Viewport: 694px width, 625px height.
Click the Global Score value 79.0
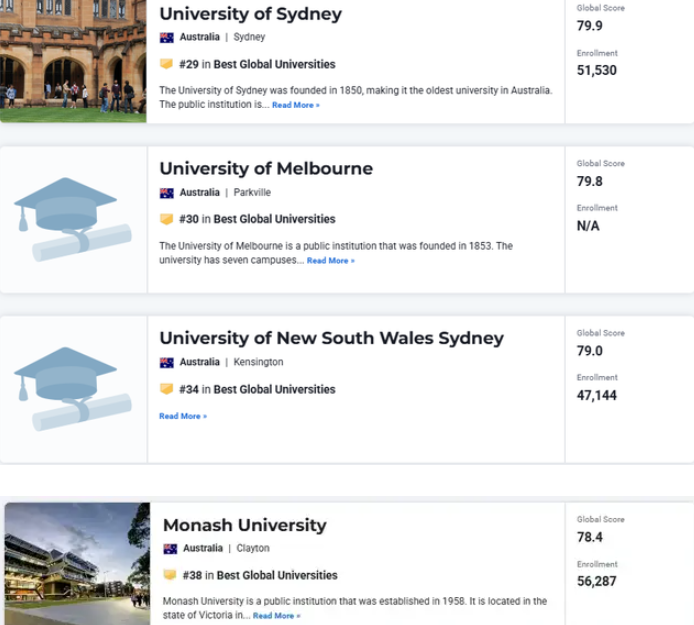[590, 351]
